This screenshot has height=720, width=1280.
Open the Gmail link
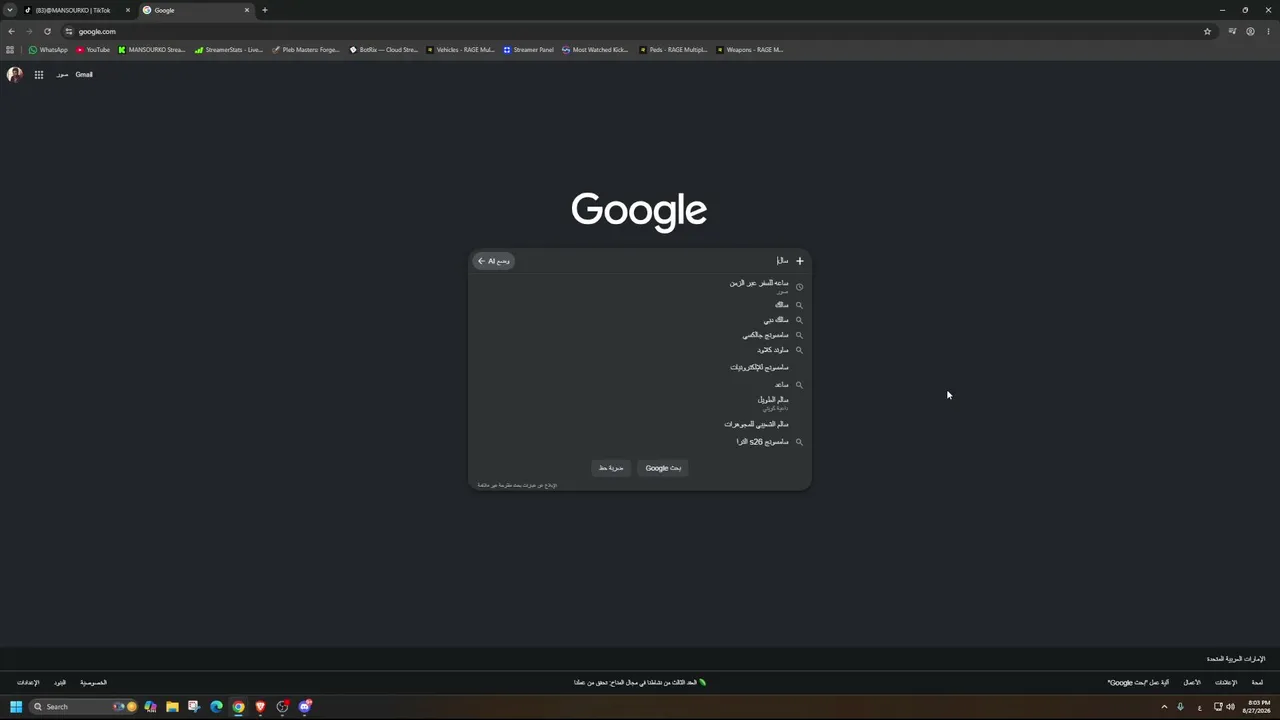point(84,75)
